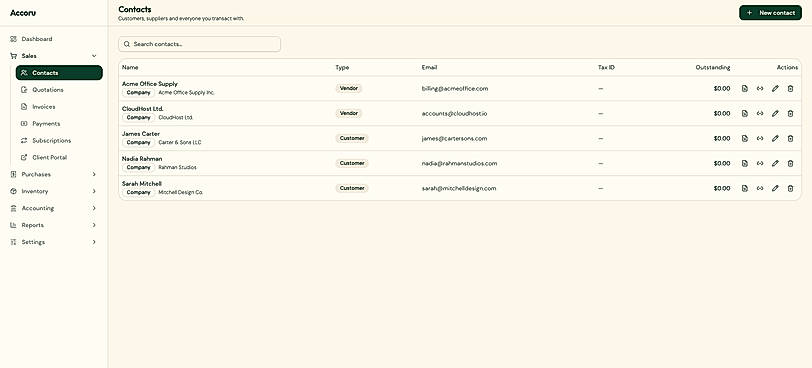812x368 pixels.
Task: Collapse the Sales section in the sidebar
Action: [54, 56]
